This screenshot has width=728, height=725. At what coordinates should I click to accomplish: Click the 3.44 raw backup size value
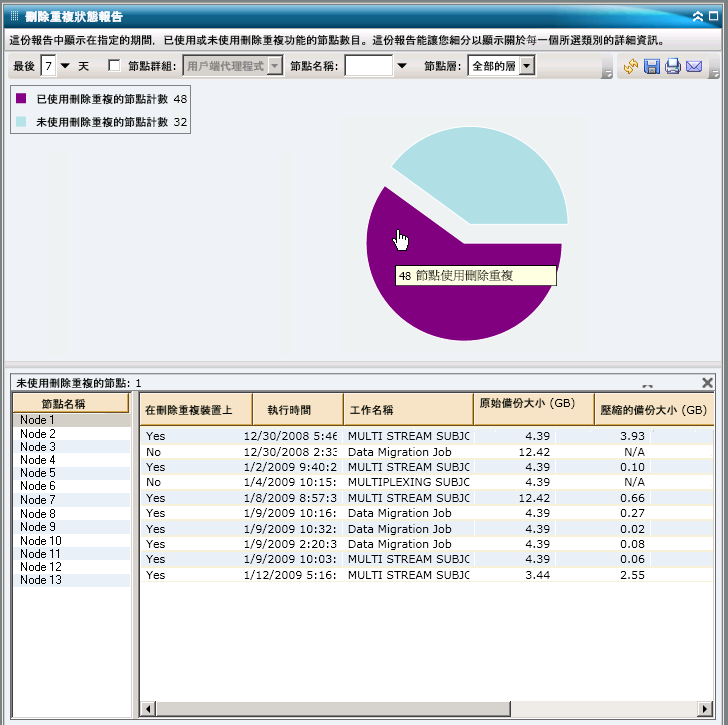tap(537, 575)
